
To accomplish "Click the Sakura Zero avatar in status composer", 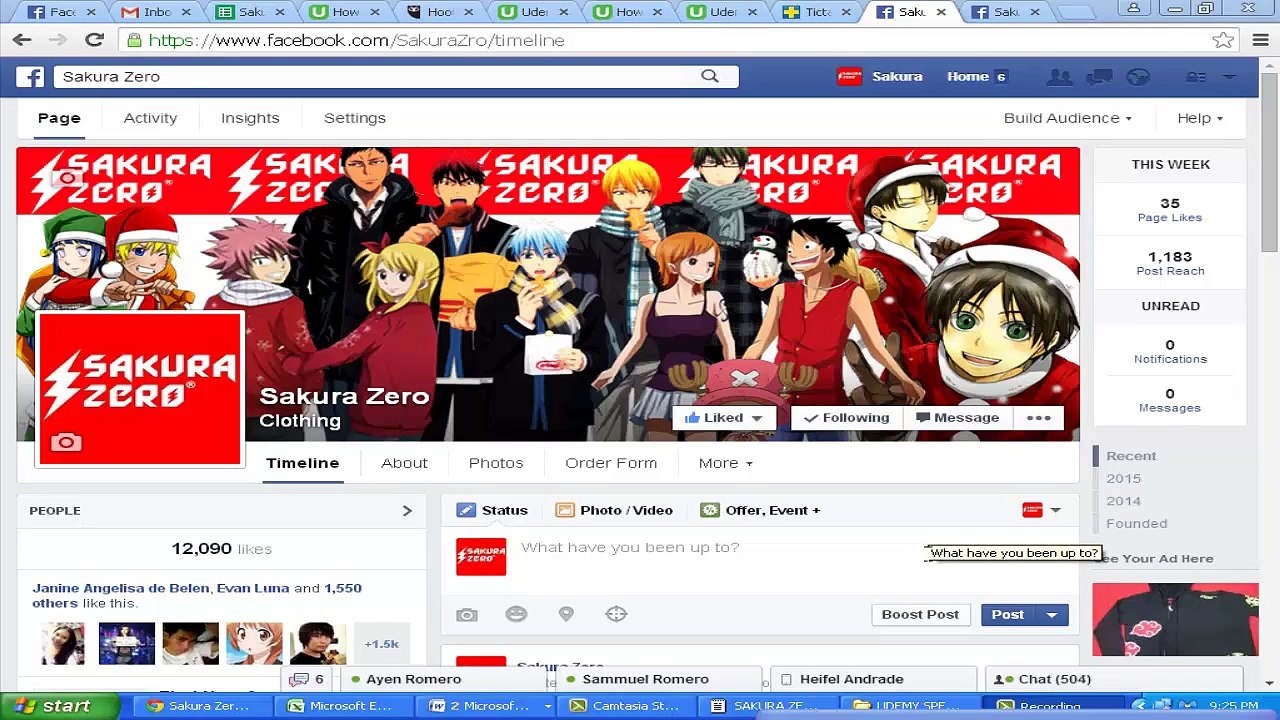I will coord(481,557).
